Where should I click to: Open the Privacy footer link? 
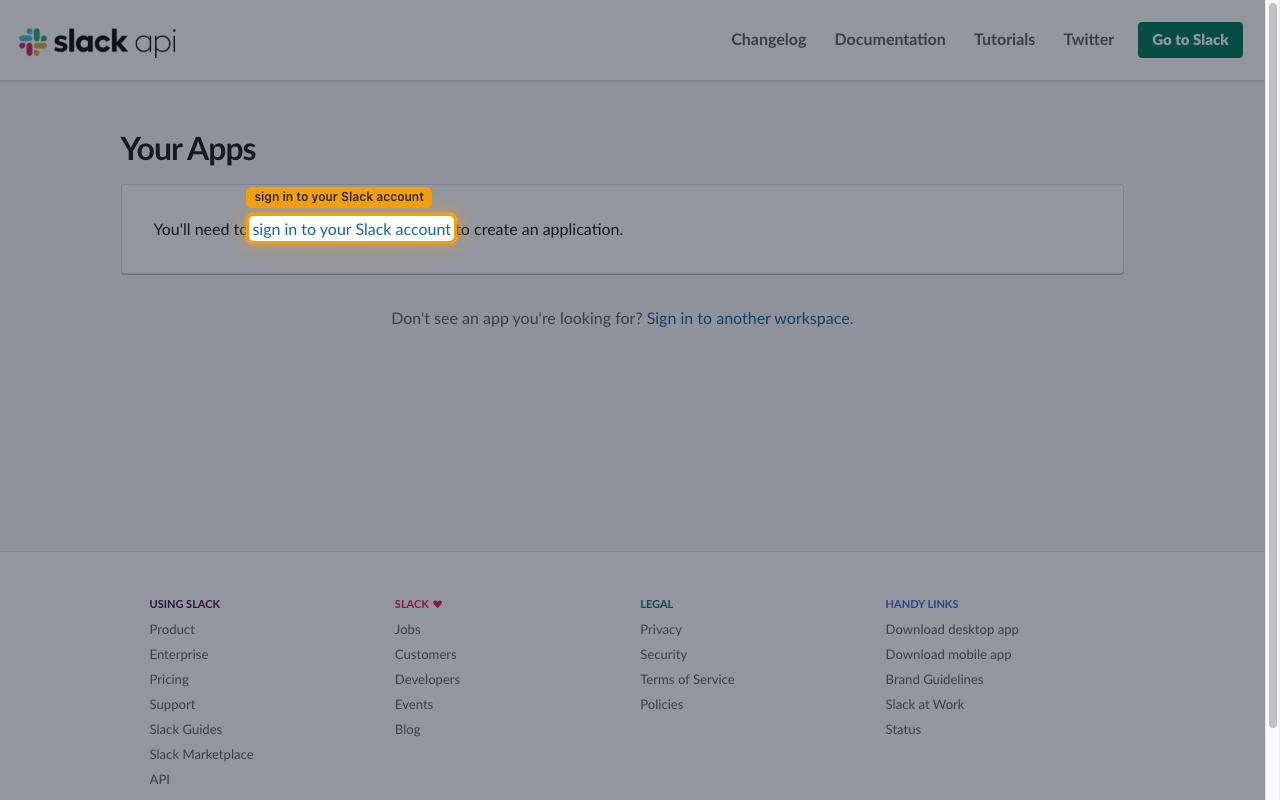[x=661, y=629]
